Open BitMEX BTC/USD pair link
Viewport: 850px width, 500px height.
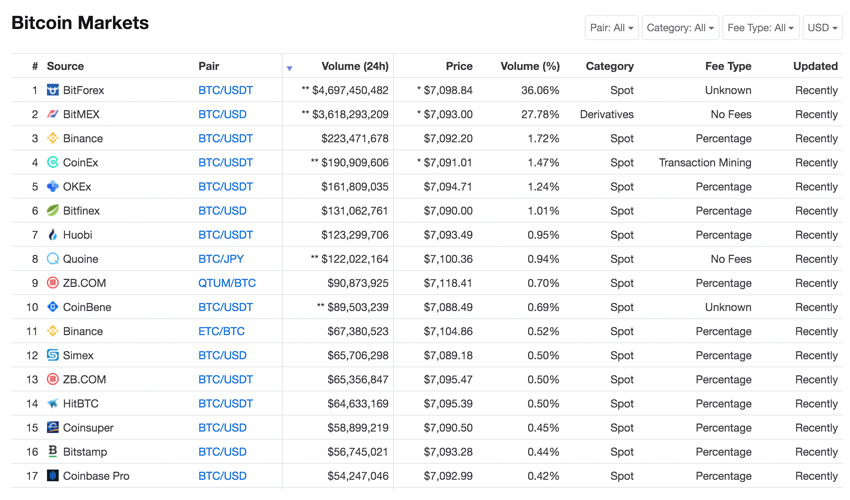coord(222,114)
